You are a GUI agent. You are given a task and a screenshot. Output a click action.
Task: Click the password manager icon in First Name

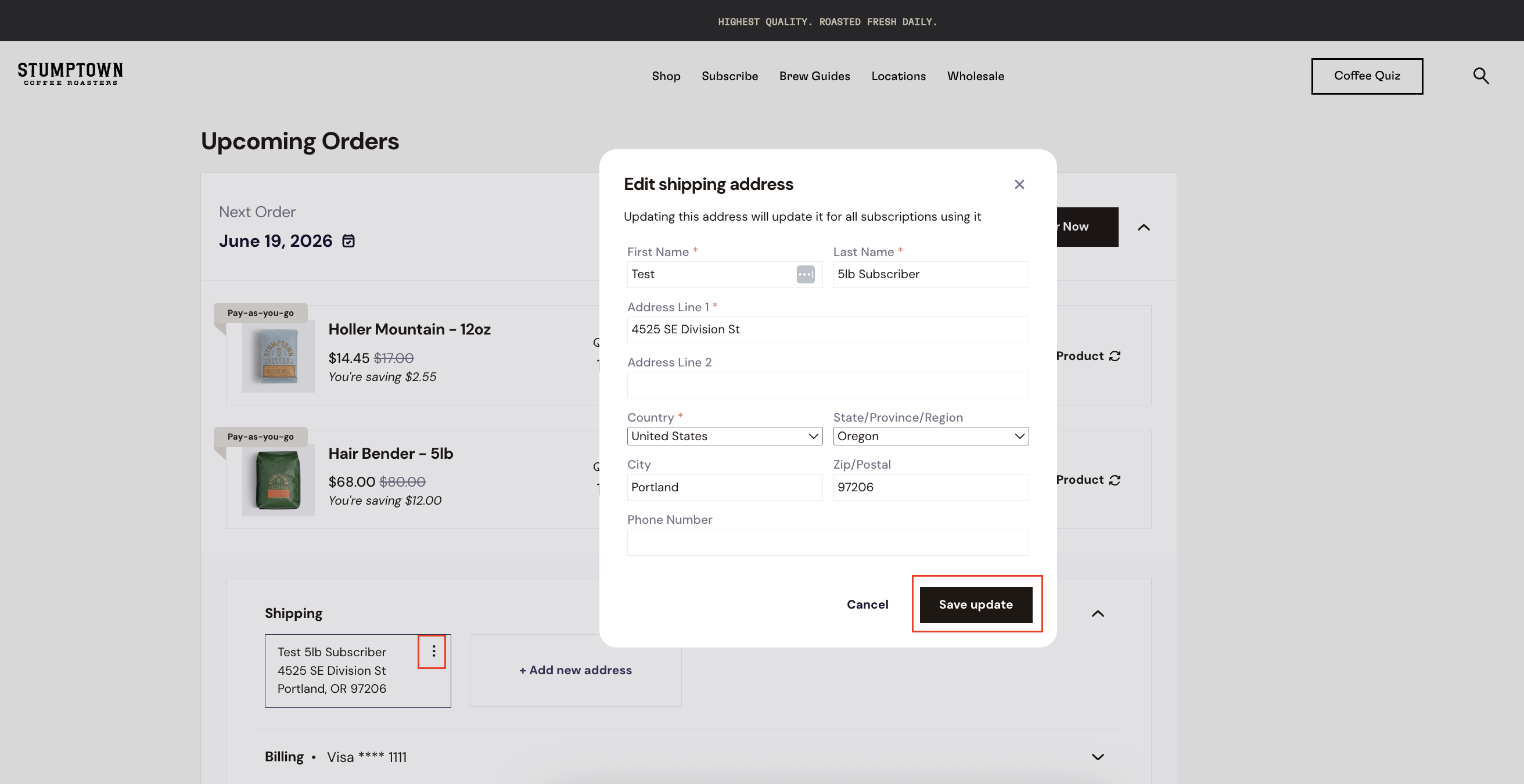[805, 275]
